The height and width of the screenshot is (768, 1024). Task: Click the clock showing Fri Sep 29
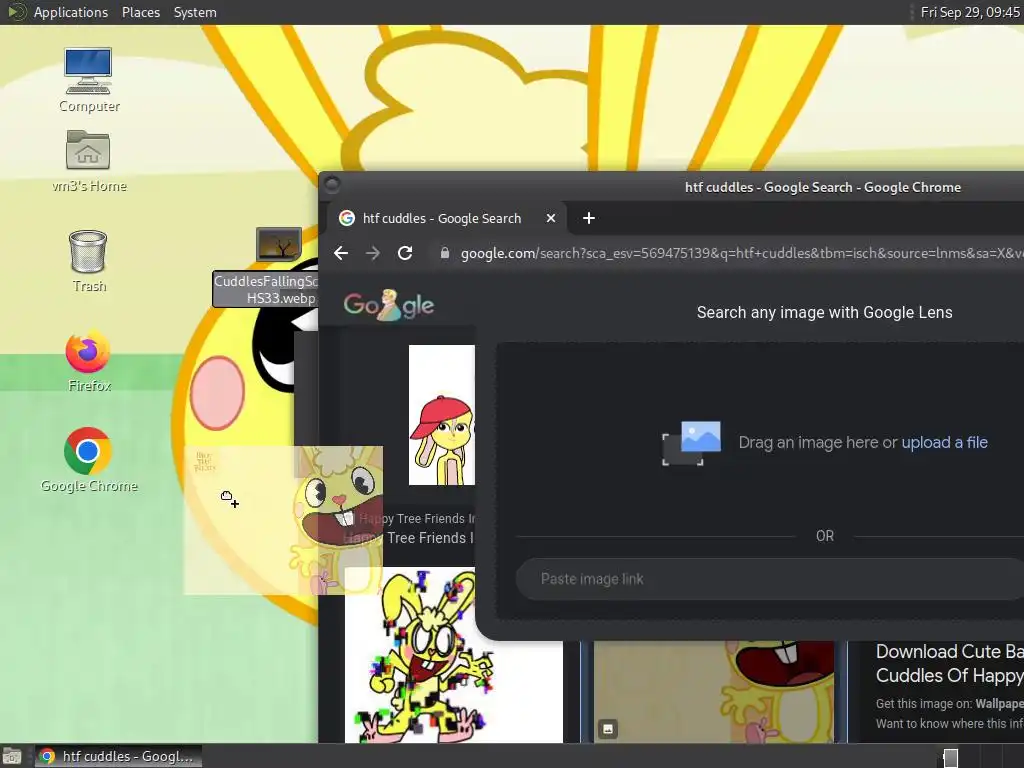[970, 12]
